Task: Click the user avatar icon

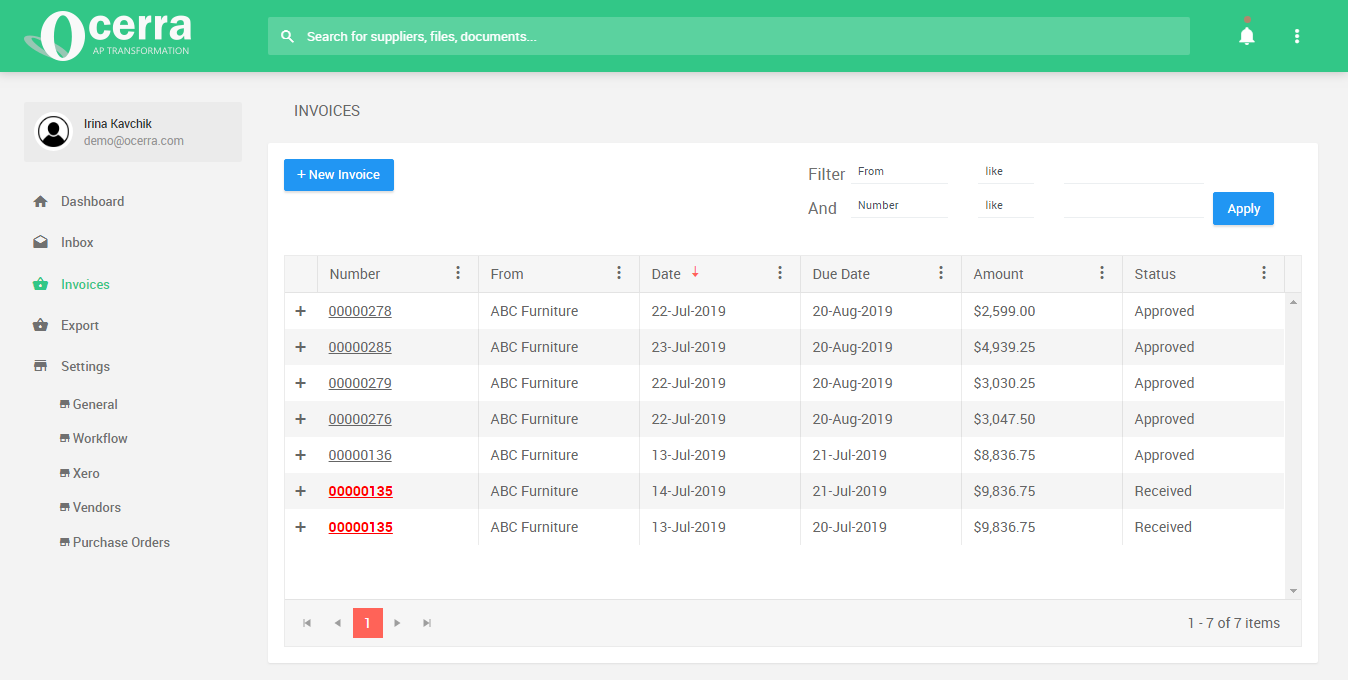Action: (x=53, y=132)
